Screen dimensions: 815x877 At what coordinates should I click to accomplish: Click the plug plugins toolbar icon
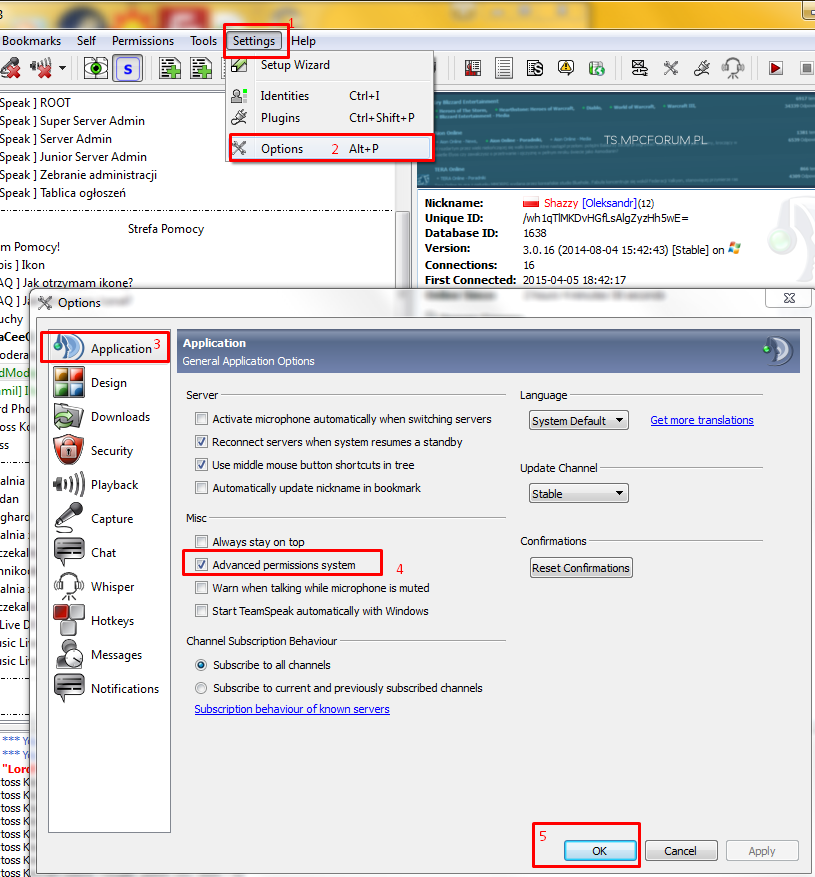tap(701, 68)
